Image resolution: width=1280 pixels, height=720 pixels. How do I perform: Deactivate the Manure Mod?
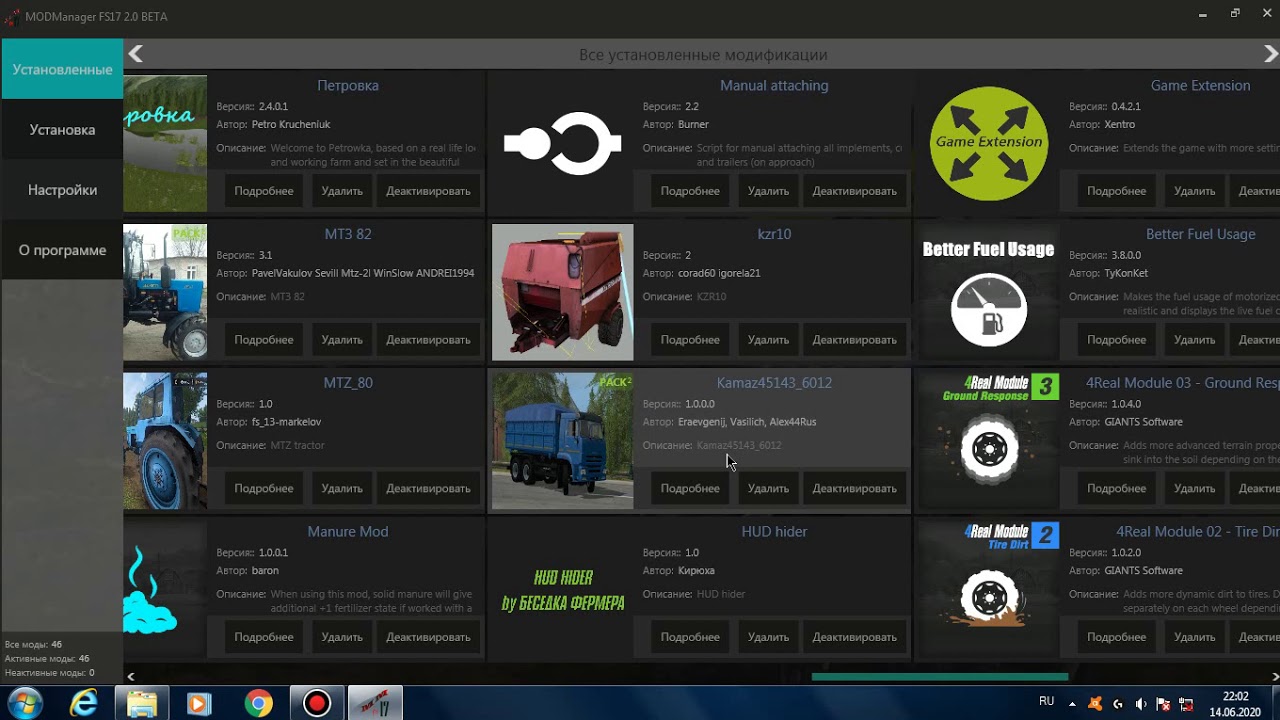tap(428, 637)
